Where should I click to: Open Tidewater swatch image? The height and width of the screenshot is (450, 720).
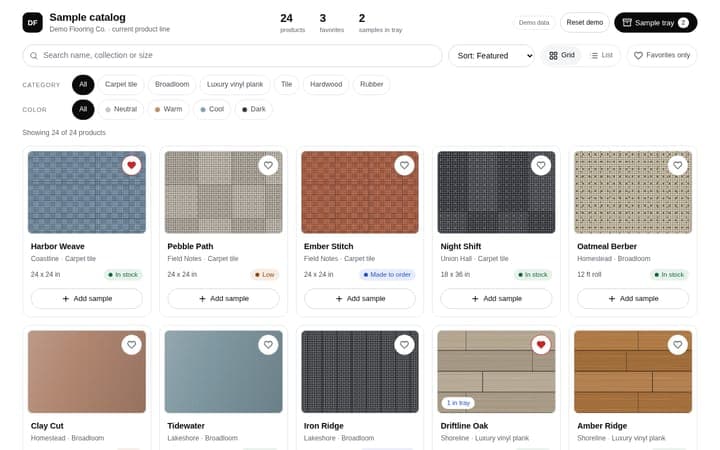(x=223, y=371)
